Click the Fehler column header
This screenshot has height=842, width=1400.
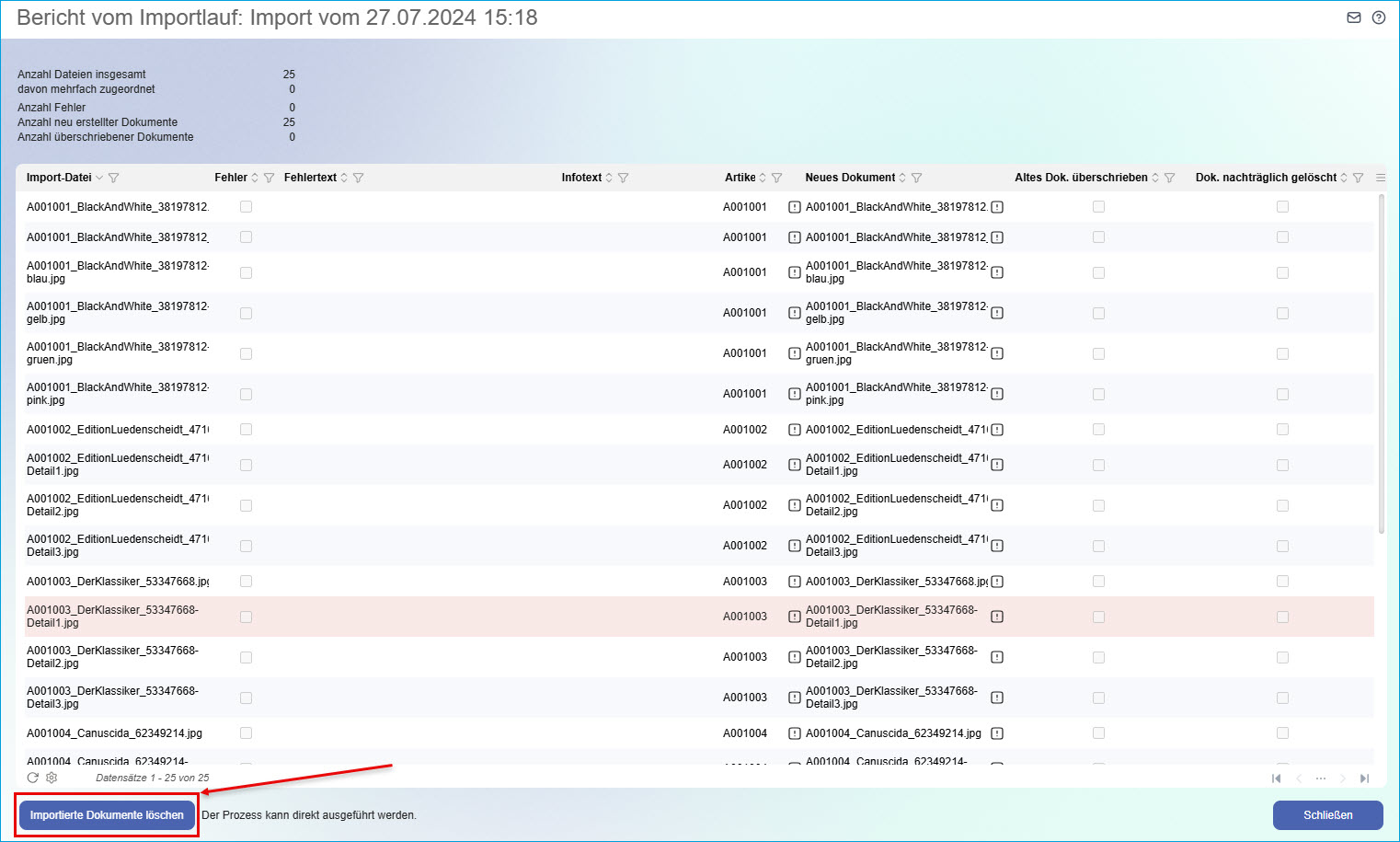pos(230,178)
